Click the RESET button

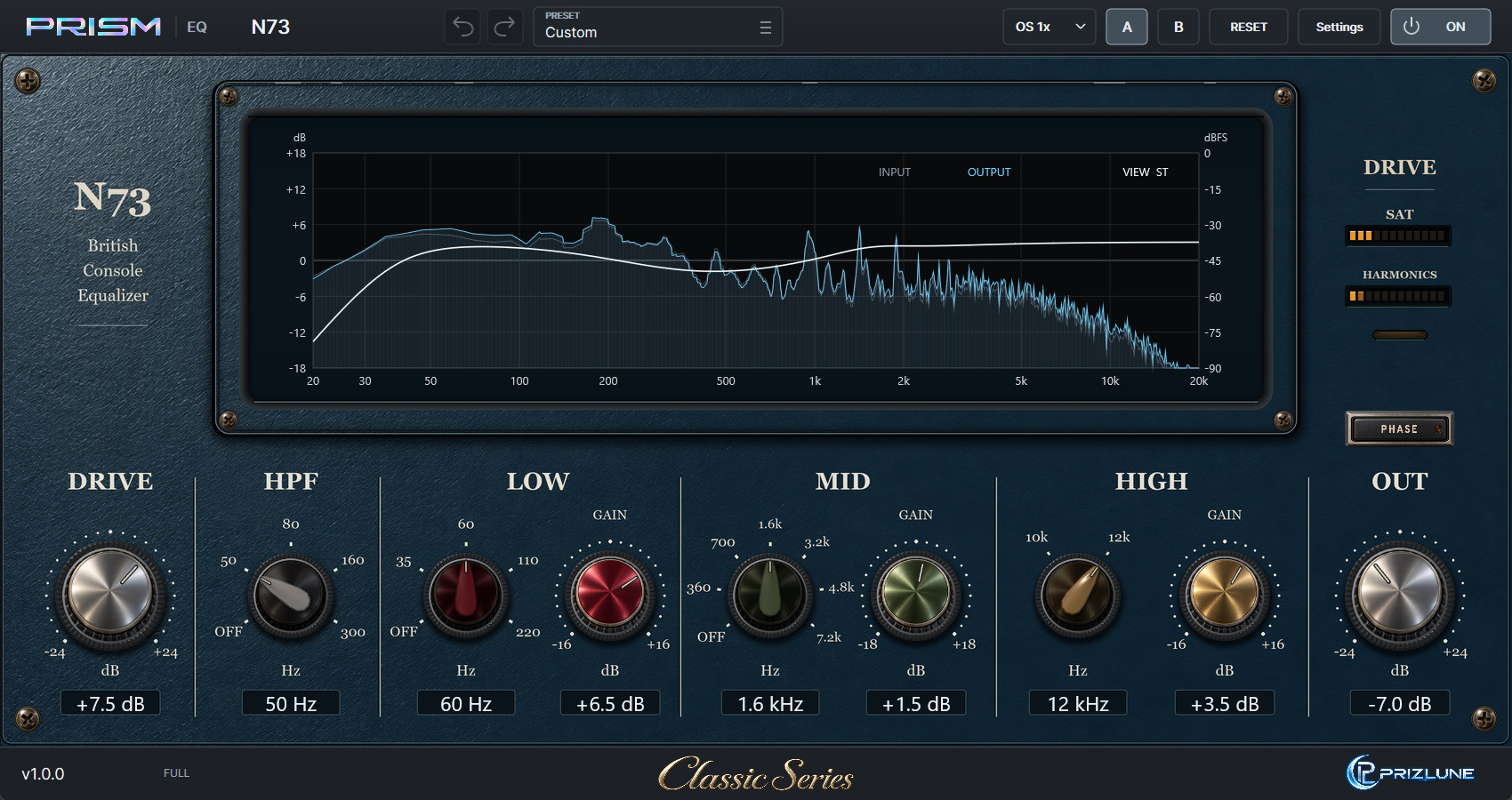point(1249,27)
